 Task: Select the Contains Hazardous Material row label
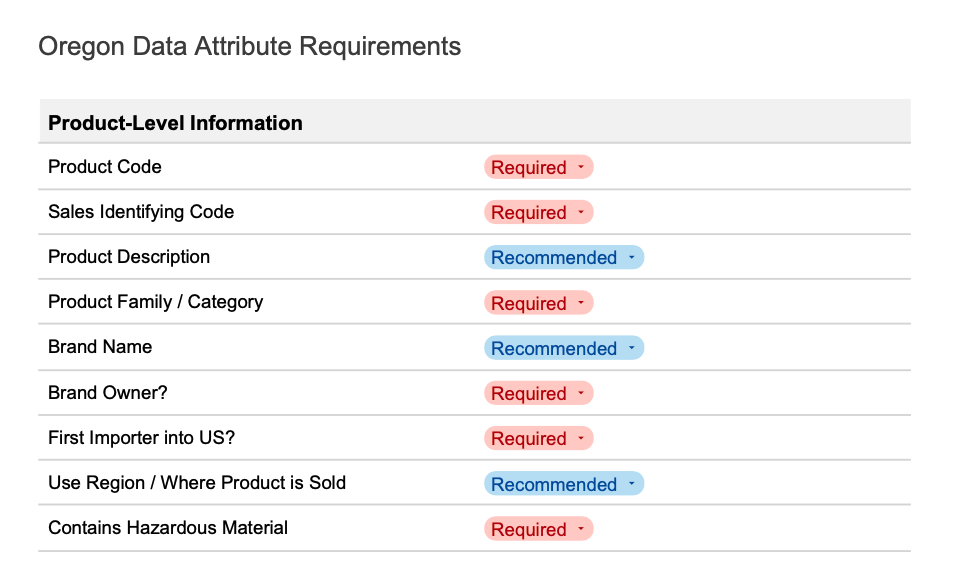[x=167, y=528]
